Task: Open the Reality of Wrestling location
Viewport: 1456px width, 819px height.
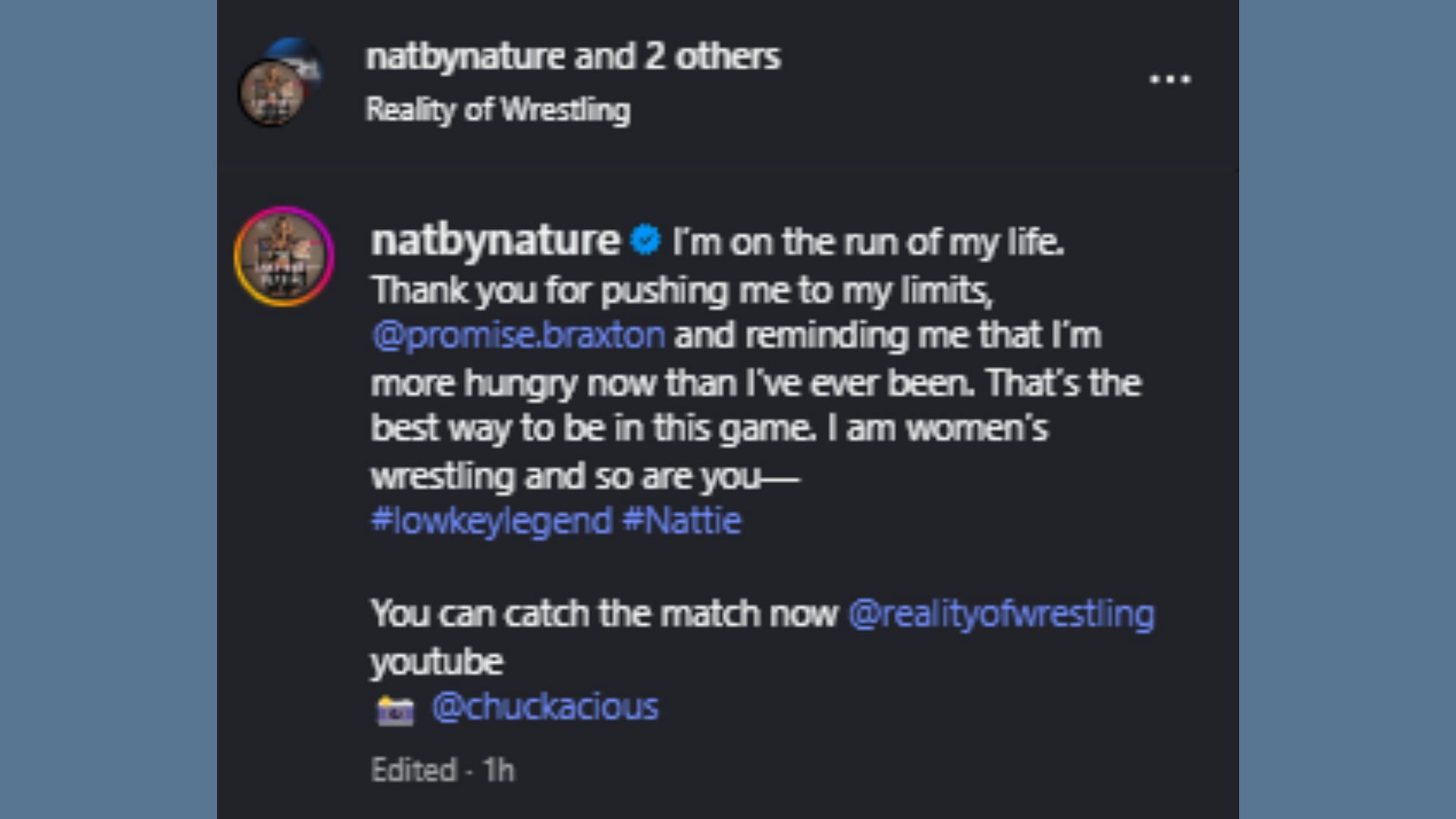Action: click(x=497, y=110)
